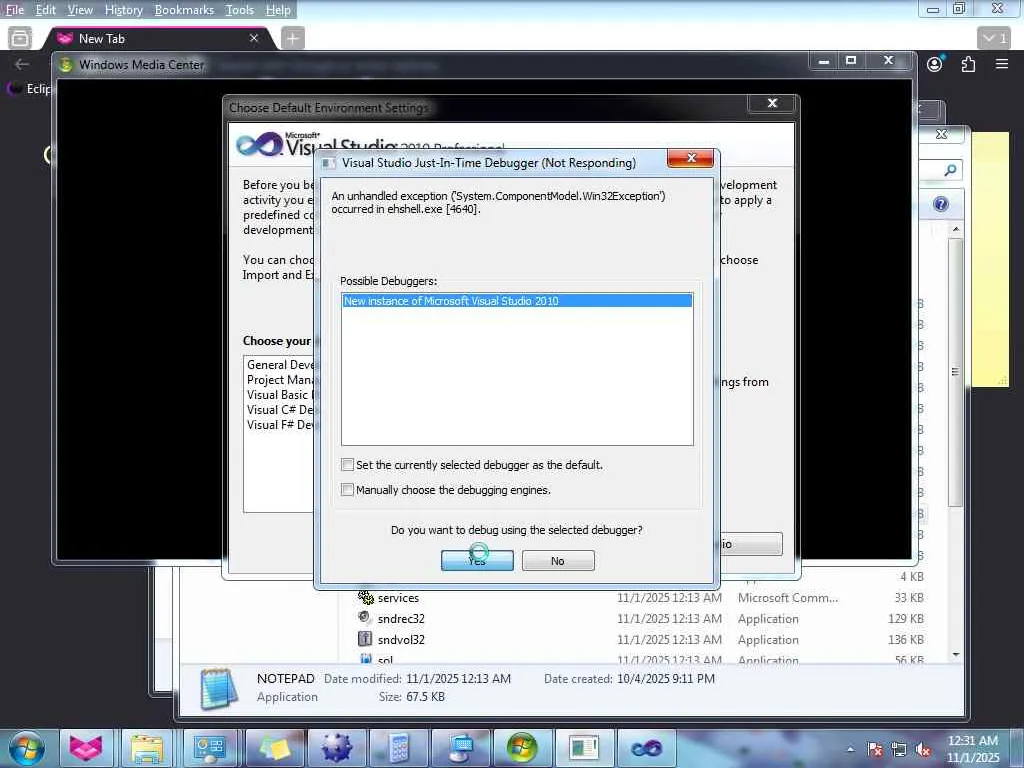1024x768 pixels.
Task: Open Control Panel taskbar icon
Action: pyautogui.click(x=209, y=748)
